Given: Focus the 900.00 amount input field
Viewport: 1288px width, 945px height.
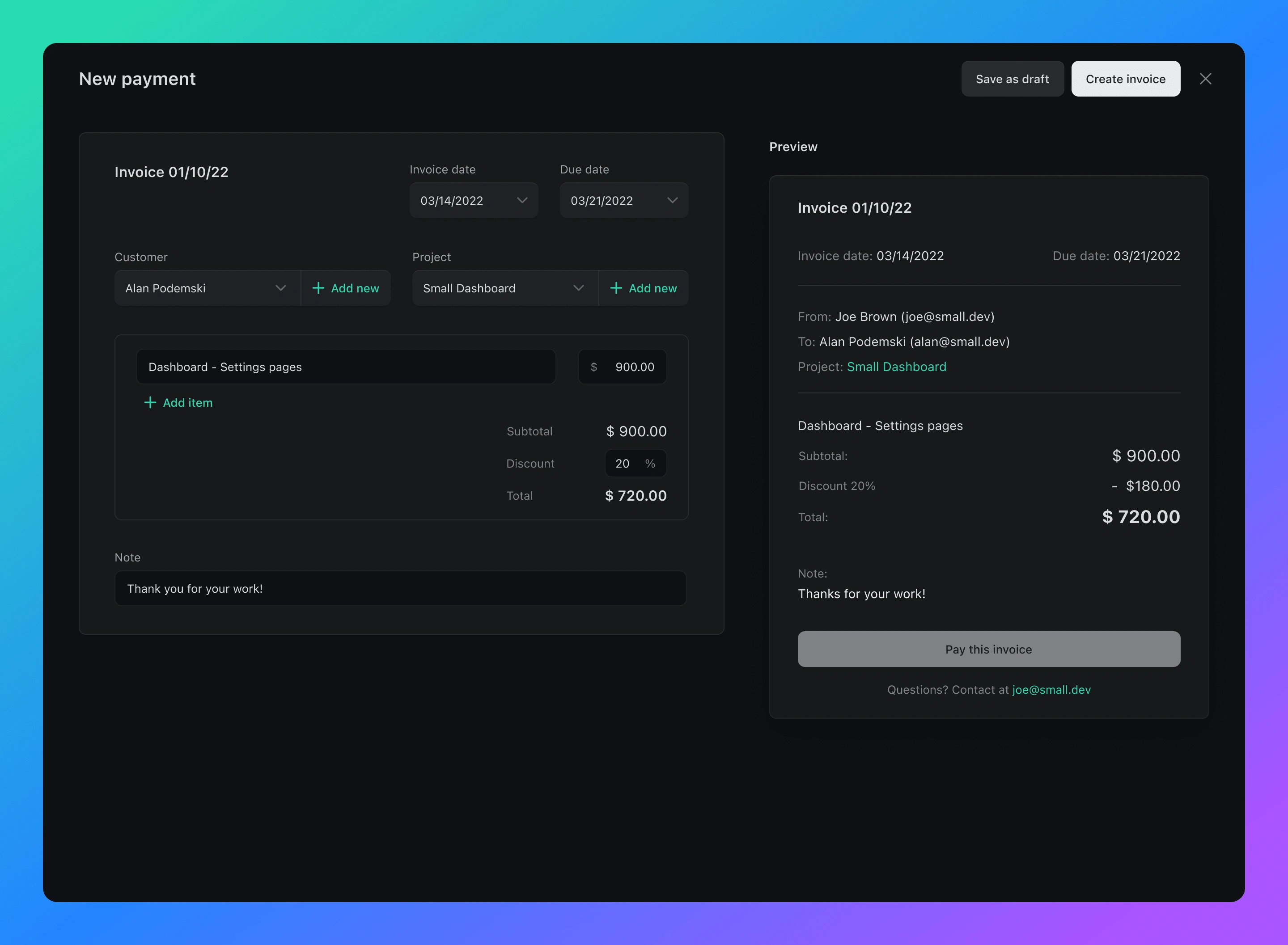Looking at the screenshot, I should pyautogui.click(x=634, y=367).
